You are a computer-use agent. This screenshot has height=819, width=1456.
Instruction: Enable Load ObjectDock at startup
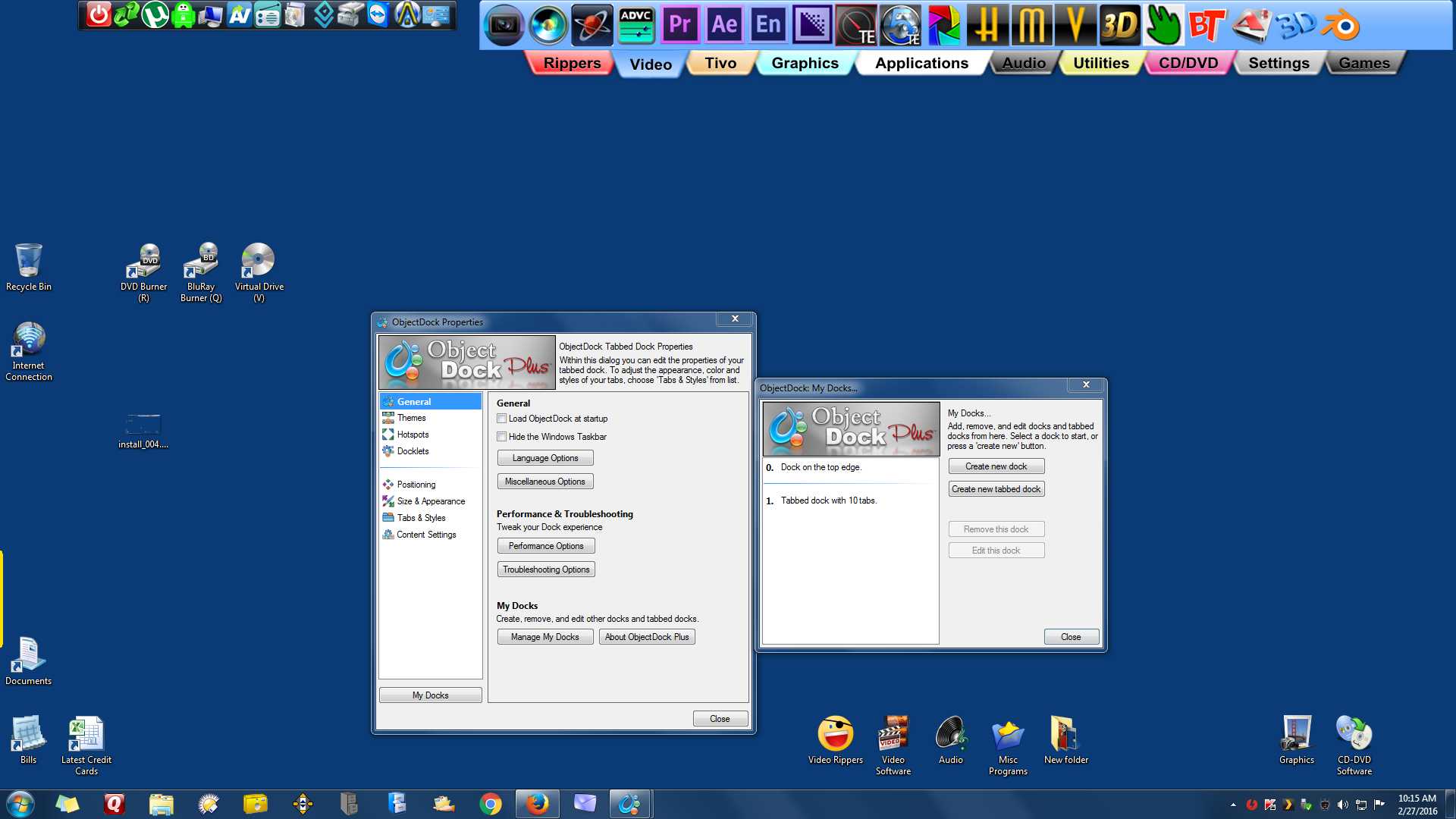[502, 419]
